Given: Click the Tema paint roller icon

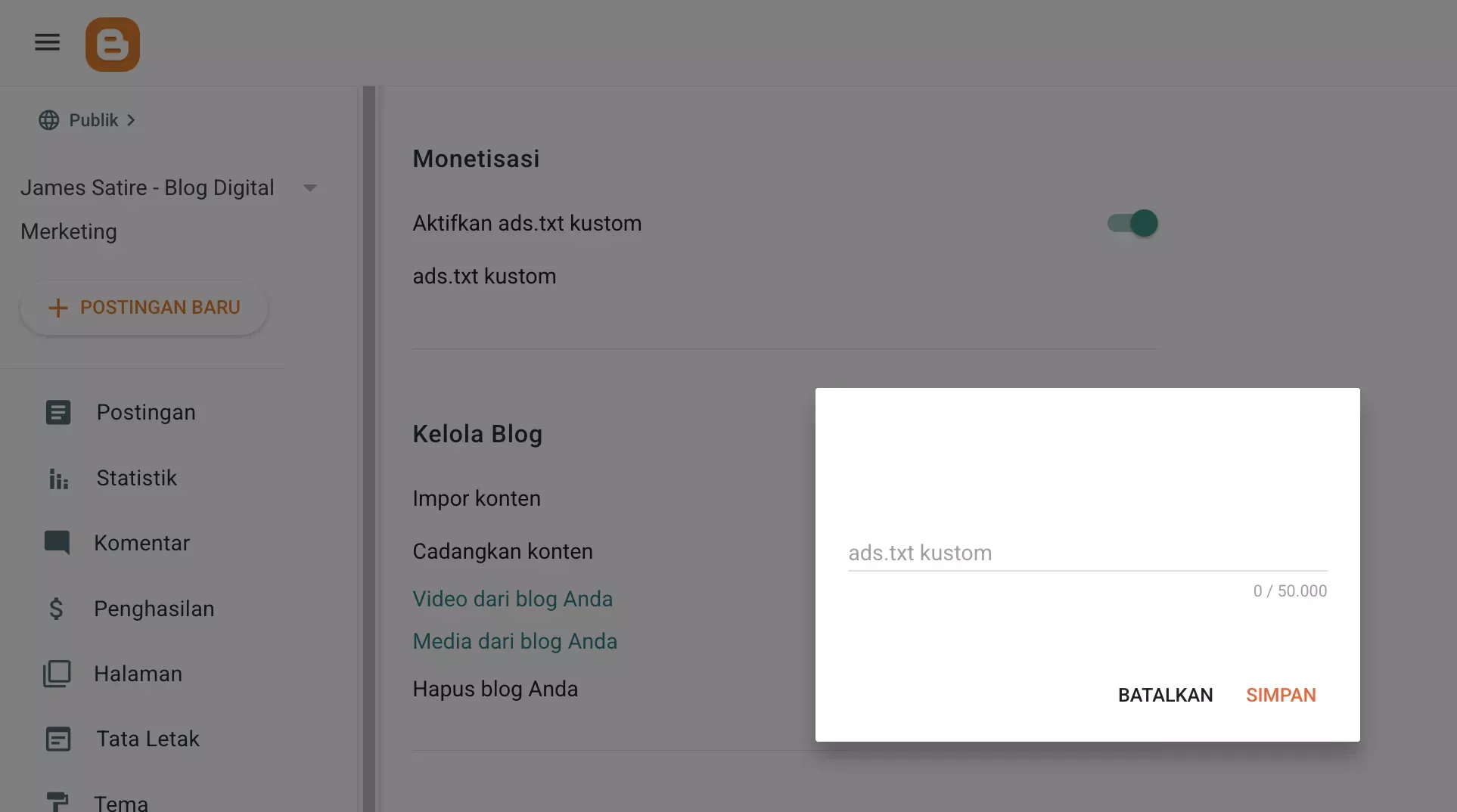Looking at the screenshot, I should tap(57, 802).
